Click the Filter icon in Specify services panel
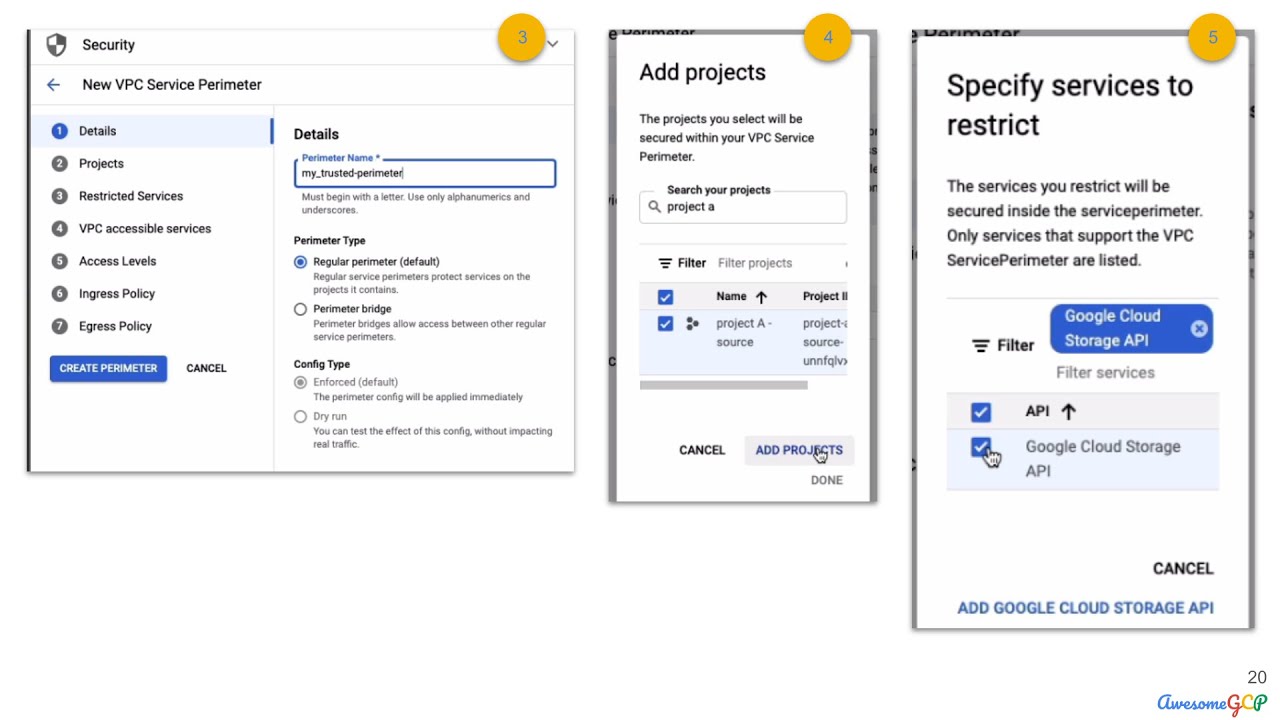1280x720 pixels. (981, 345)
